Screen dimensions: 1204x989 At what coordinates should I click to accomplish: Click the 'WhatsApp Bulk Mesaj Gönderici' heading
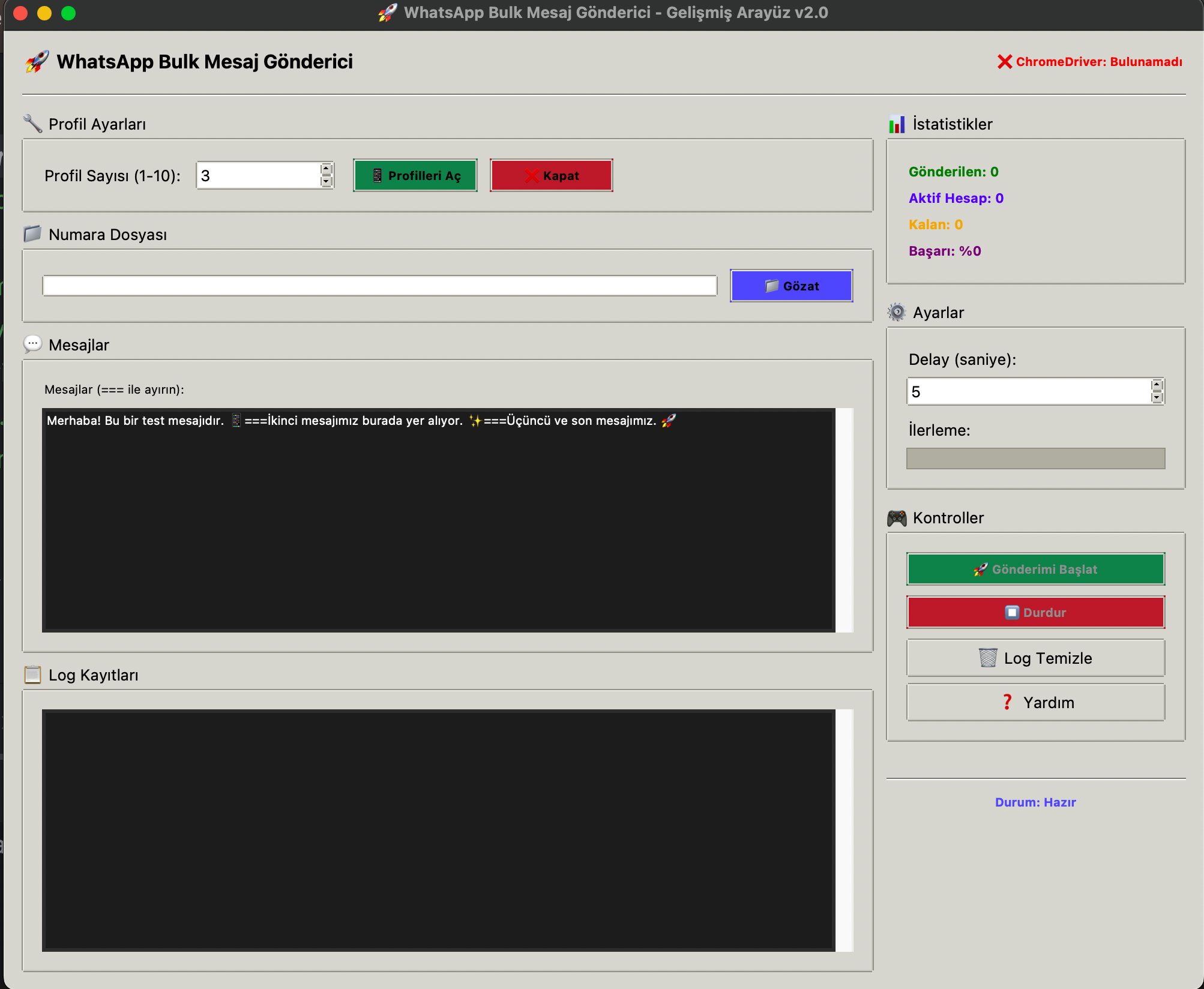205,62
